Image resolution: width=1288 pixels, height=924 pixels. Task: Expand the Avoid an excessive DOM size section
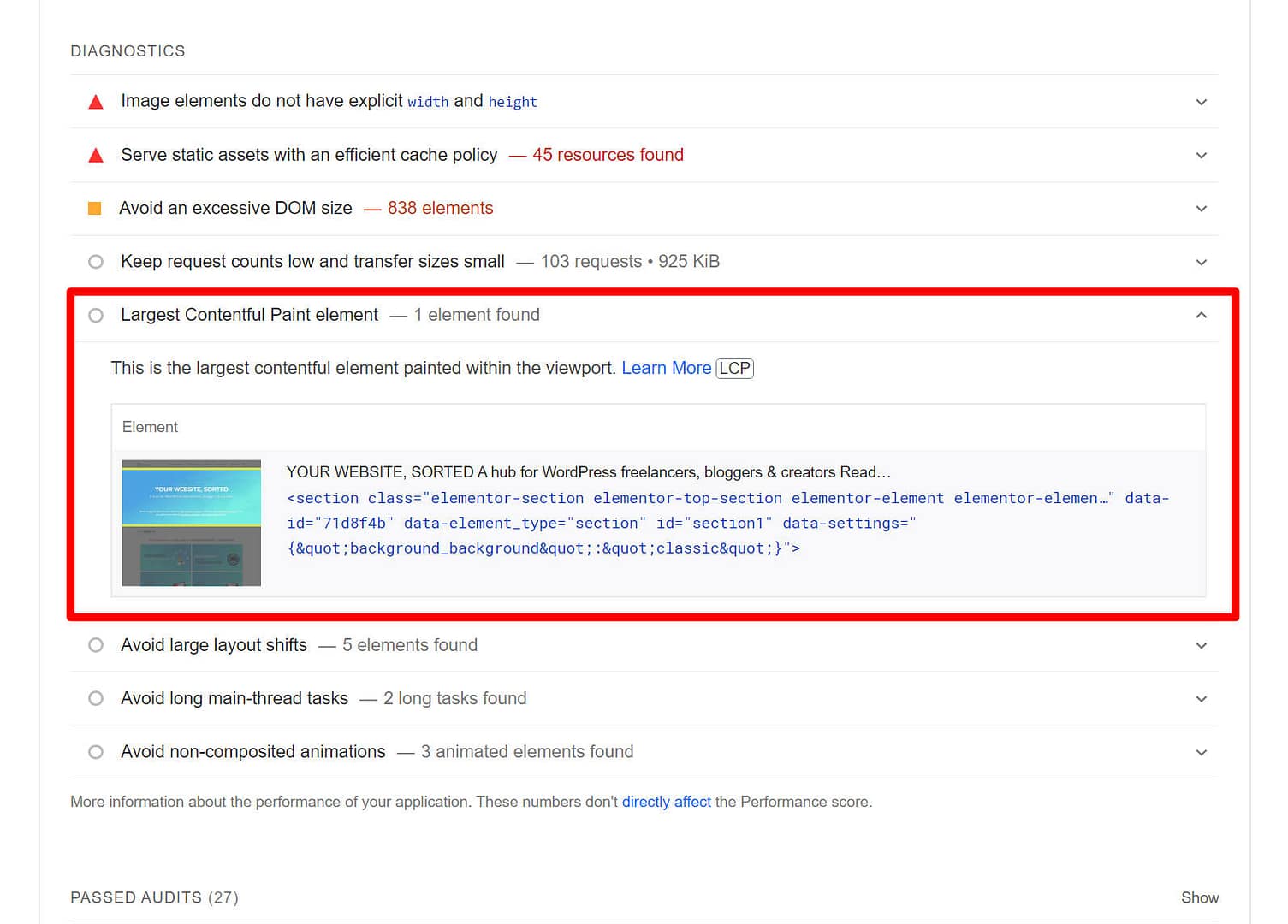1201,208
